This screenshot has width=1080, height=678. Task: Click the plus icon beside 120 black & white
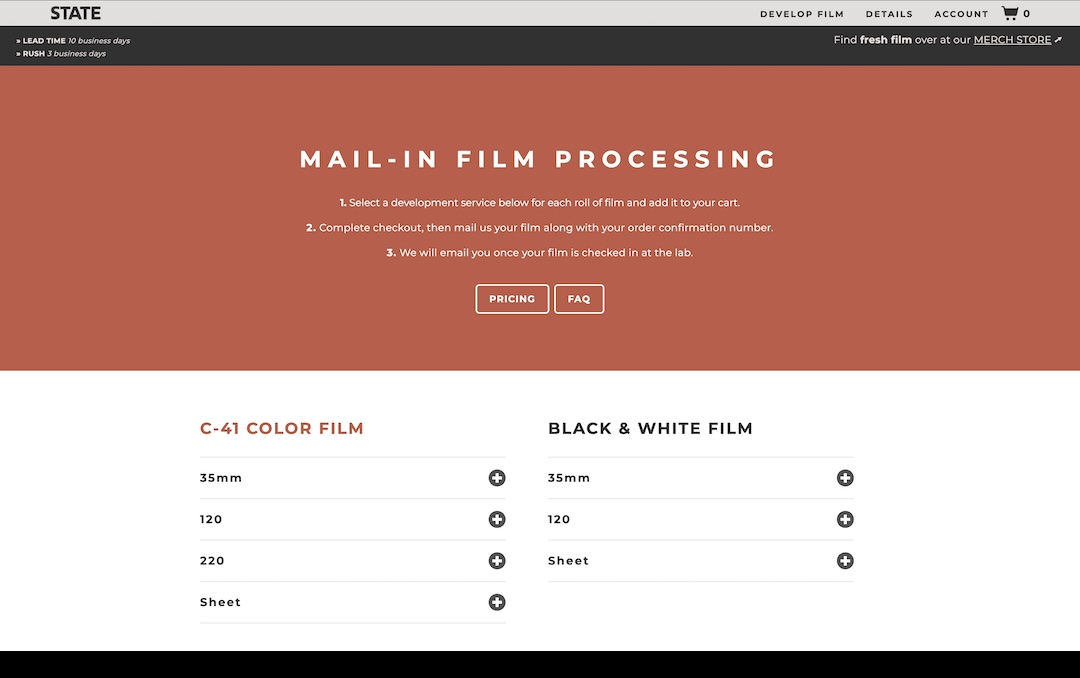pyautogui.click(x=845, y=519)
